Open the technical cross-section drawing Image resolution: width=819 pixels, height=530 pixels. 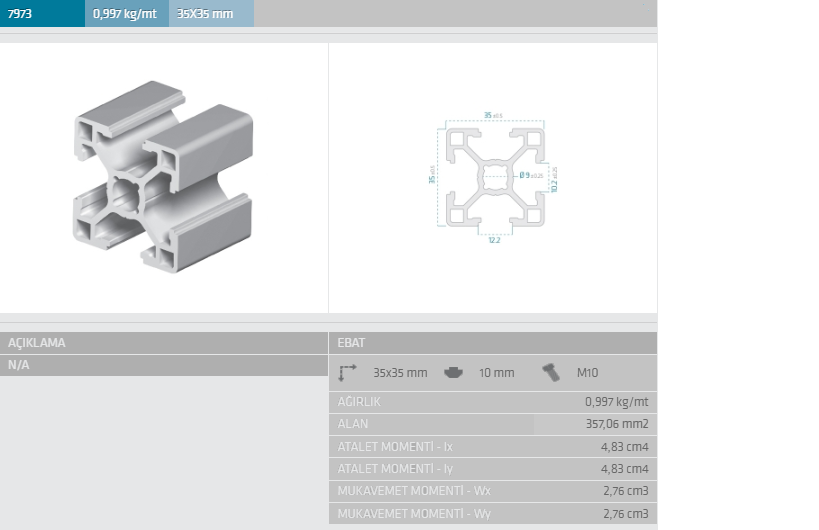(494, 178)
